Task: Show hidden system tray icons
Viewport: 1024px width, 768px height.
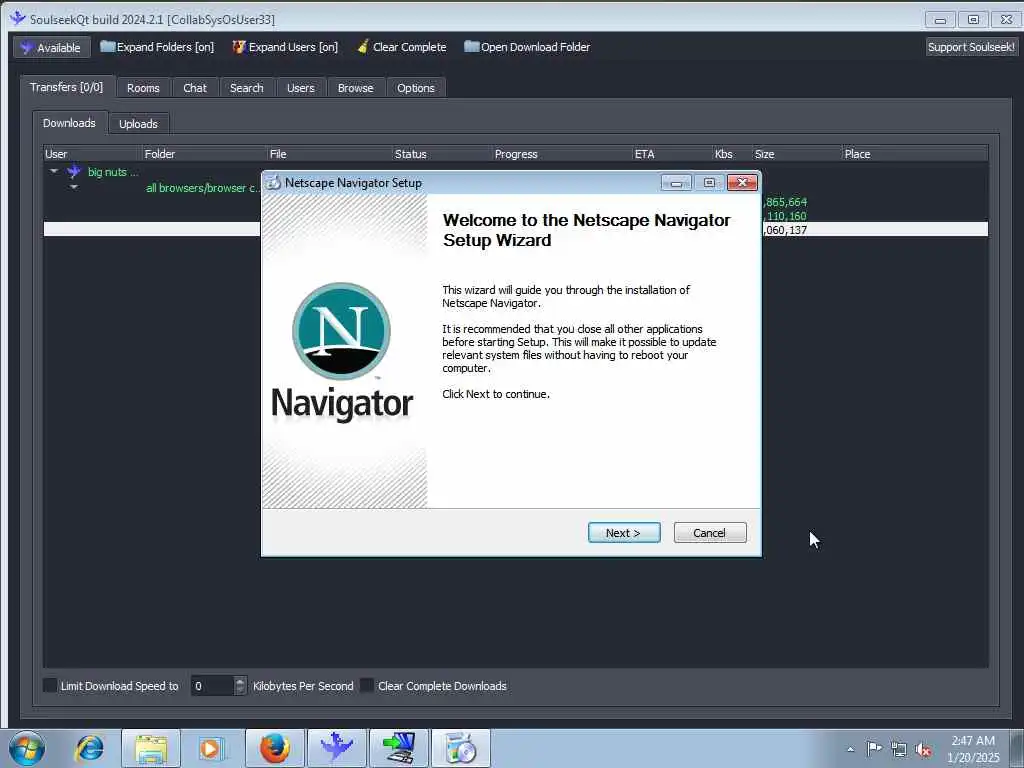Action: point(850,749)
